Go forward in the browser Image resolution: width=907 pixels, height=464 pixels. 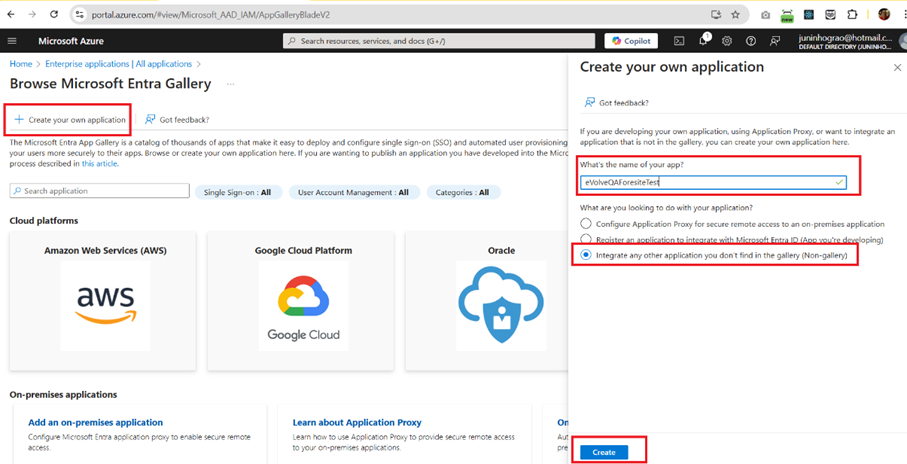click(x=32, y=14)
